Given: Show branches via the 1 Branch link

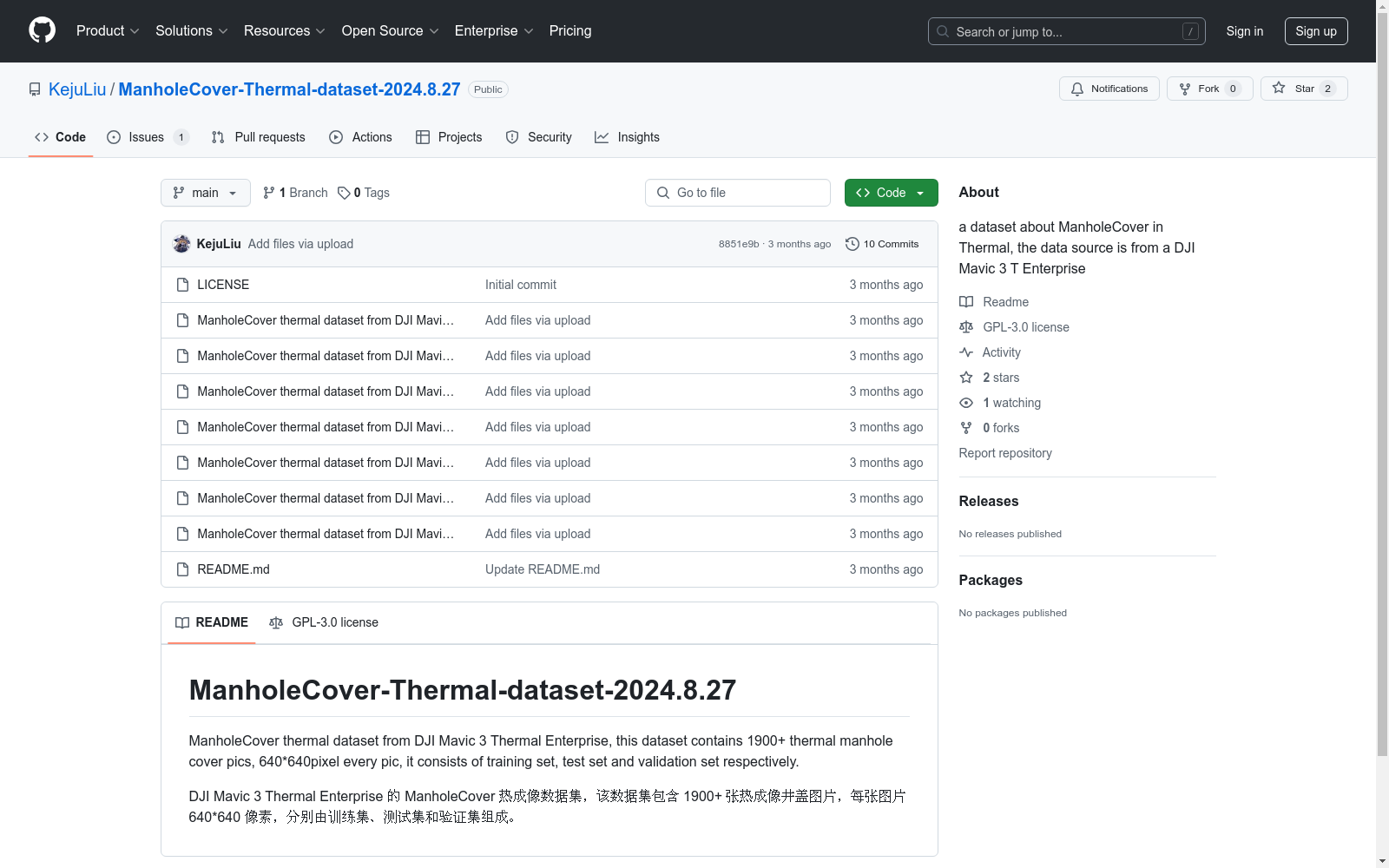Looking at the screenshot, I should coord(295,193).
